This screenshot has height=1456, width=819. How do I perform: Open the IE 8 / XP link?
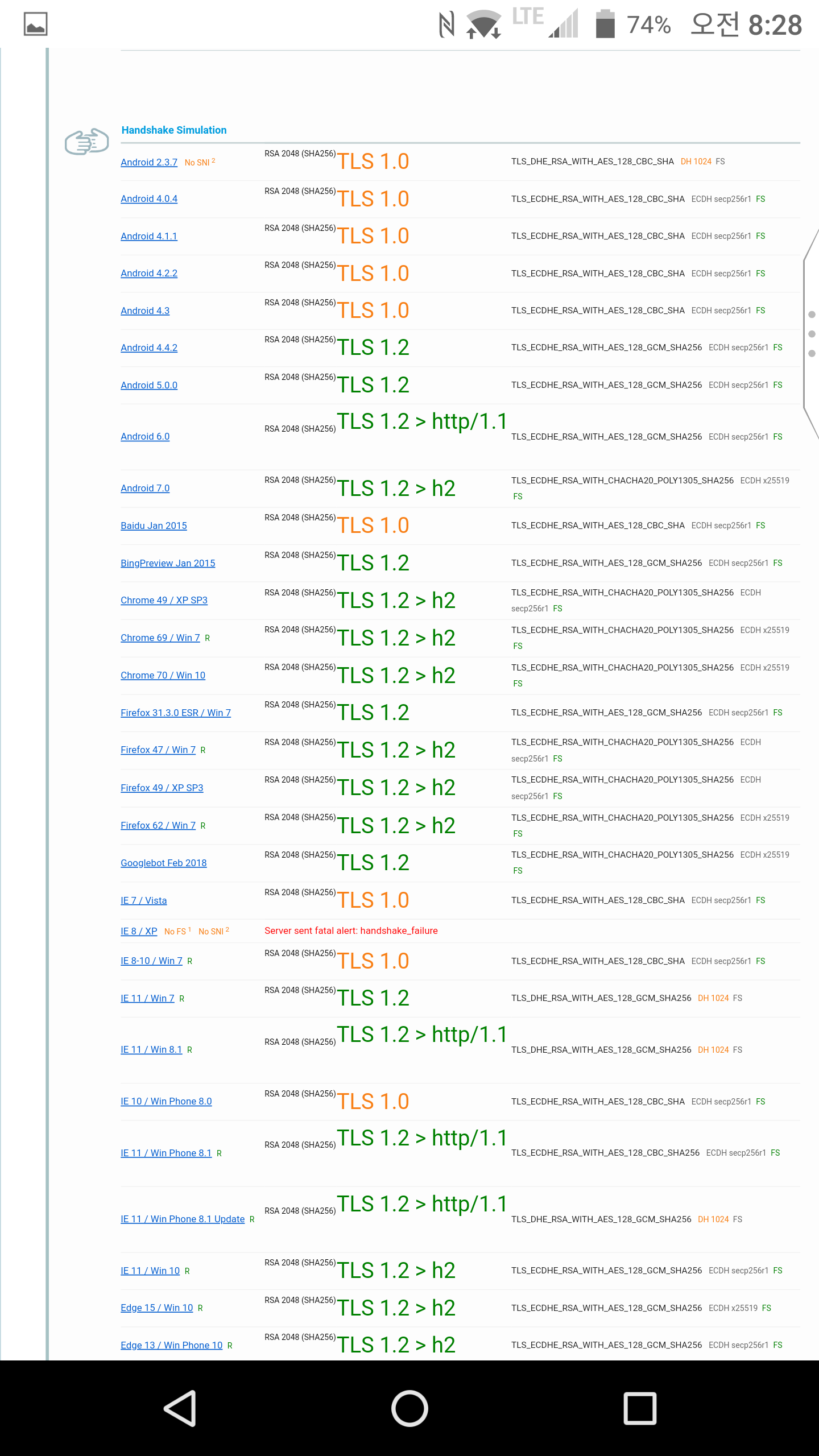139,931
